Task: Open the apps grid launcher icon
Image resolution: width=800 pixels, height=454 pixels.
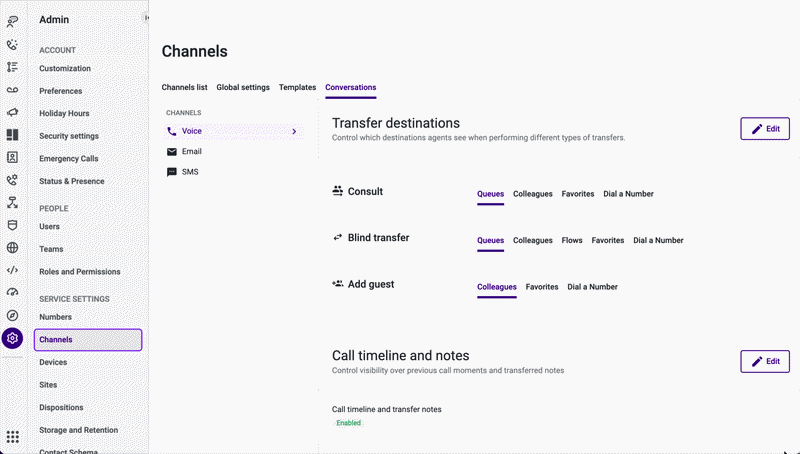Action: click(x=12, y=437)
